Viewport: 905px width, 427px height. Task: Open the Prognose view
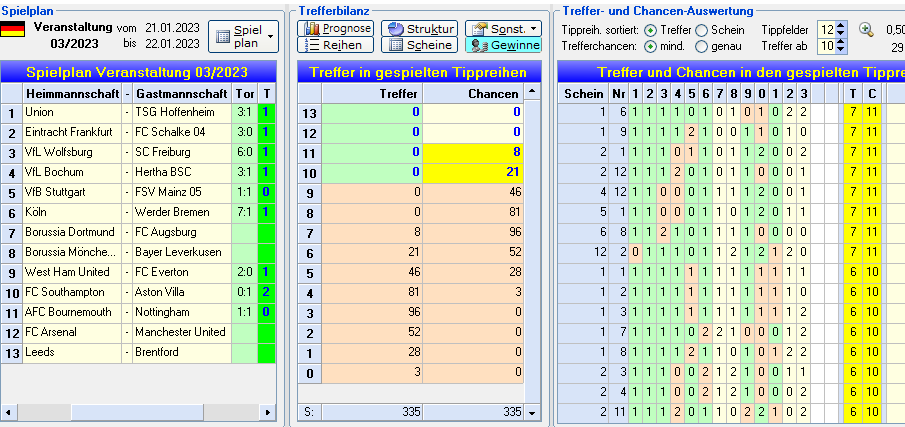(x=335, y=28)
